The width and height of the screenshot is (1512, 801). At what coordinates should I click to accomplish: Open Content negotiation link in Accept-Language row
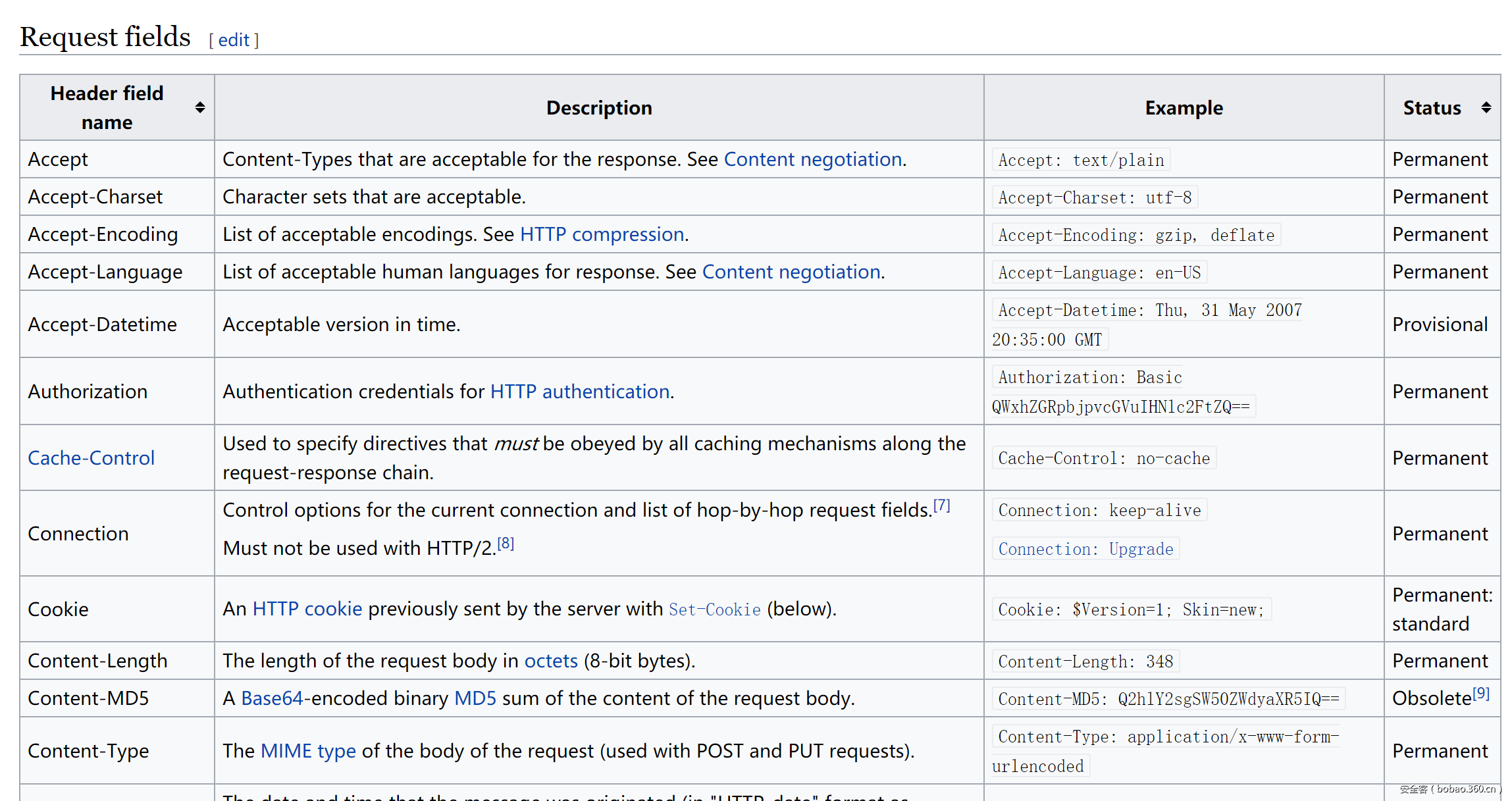791,271
